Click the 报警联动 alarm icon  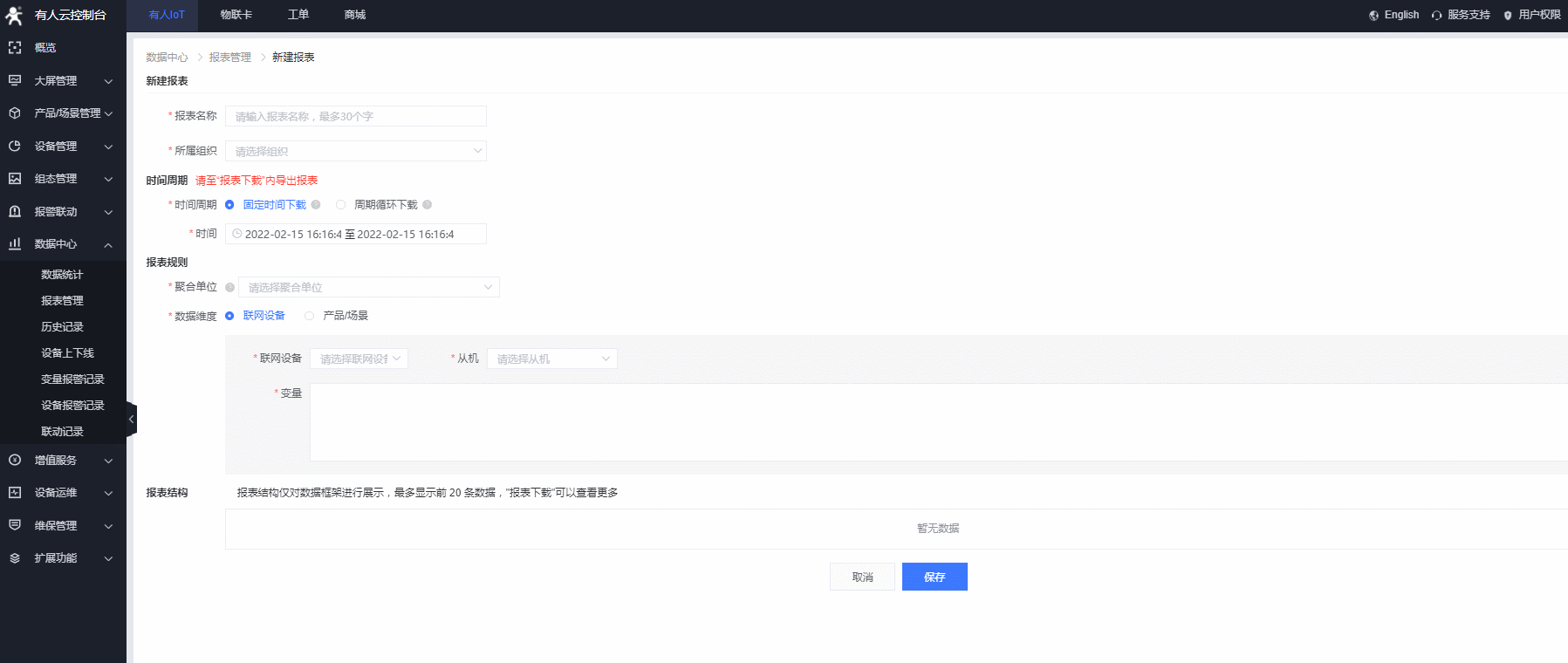pos(15,211)
